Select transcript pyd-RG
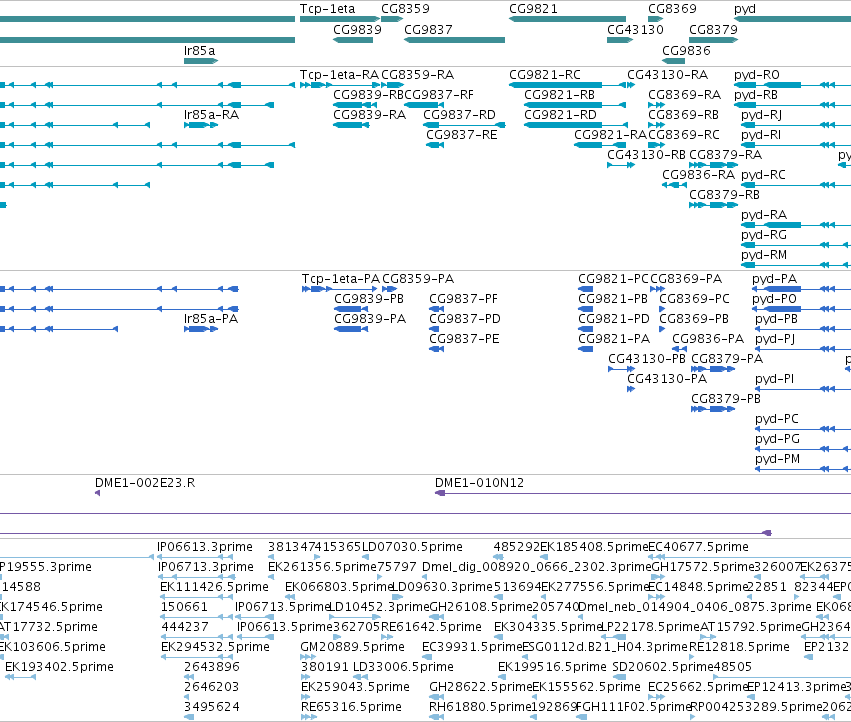 click(x=764, y=235)
